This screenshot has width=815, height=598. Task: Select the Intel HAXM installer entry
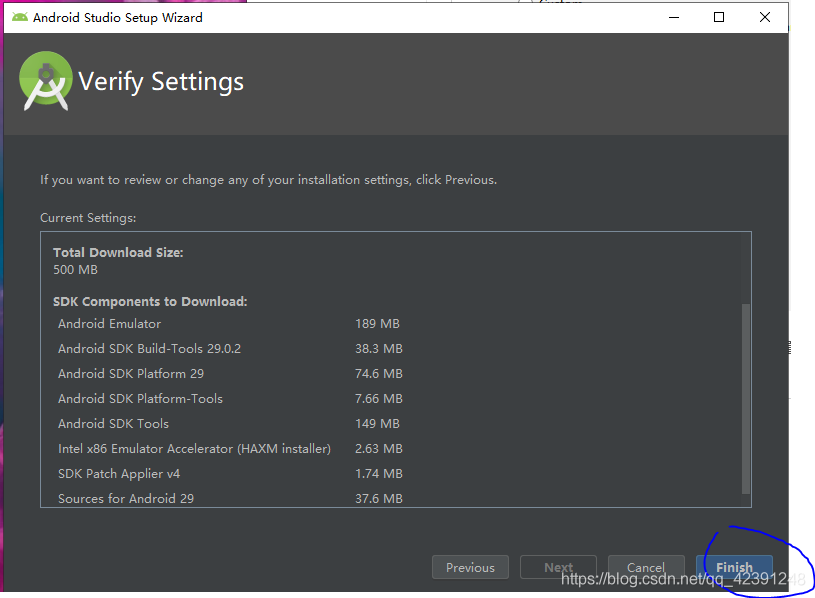click(194, 448)
